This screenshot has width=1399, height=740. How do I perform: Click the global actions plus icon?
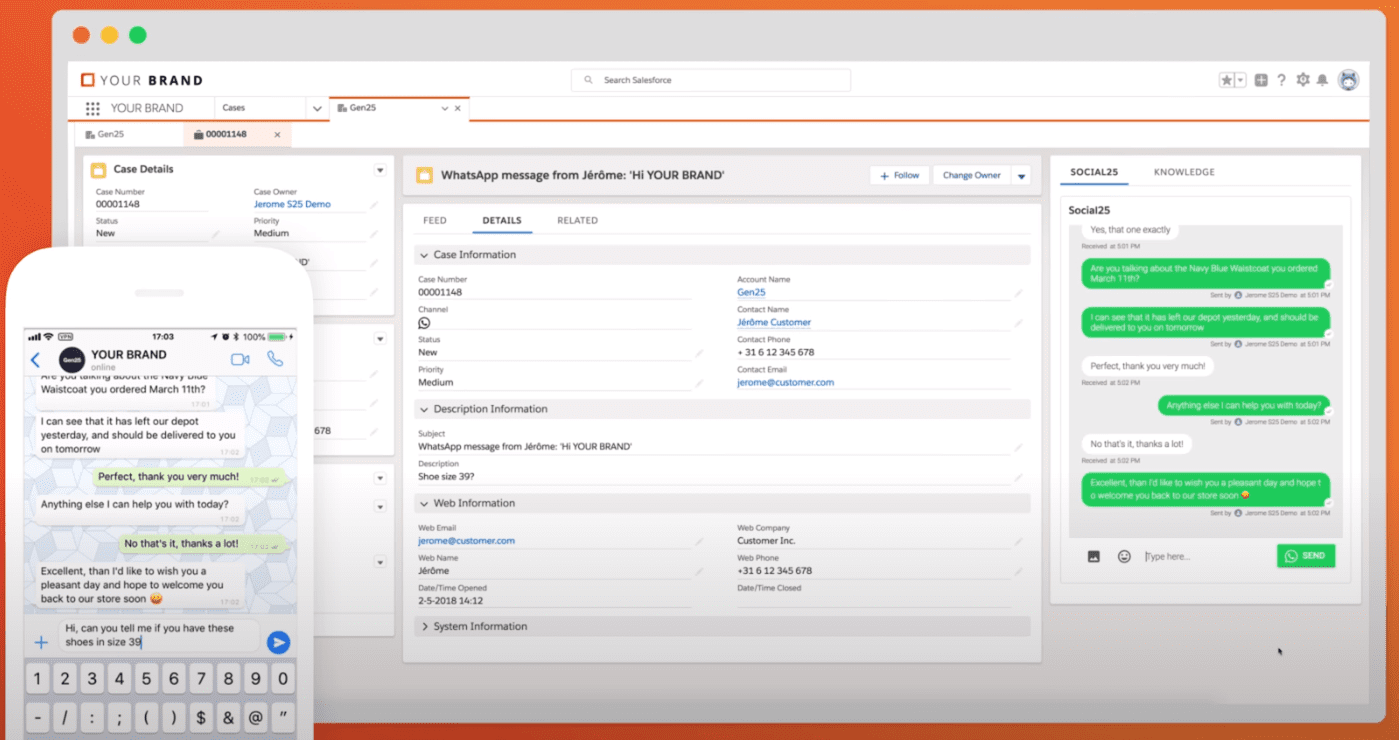click(1261, 80)
